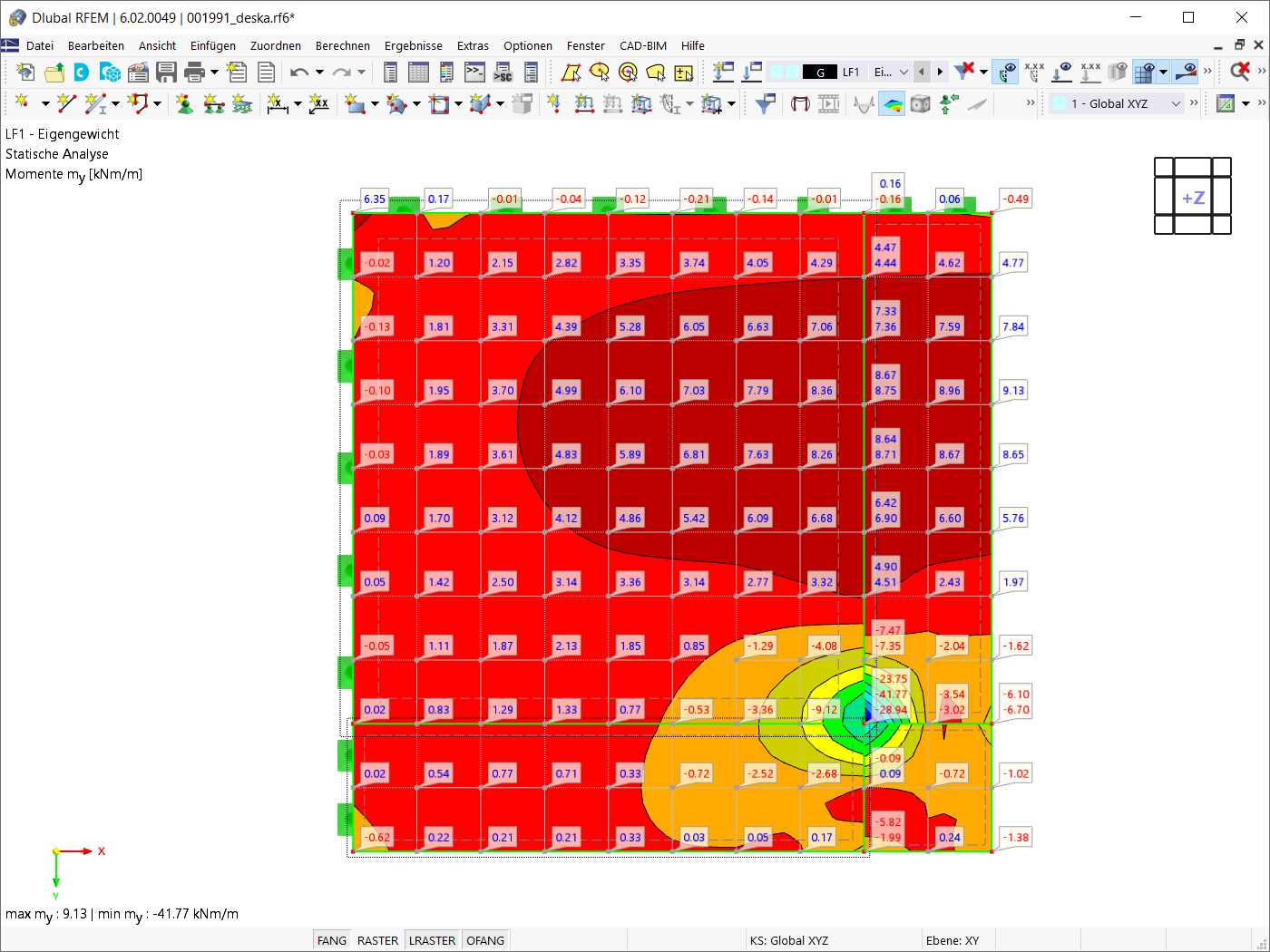Click the +Z view navigation cube
This screenshot has width=1270, height=952.
point(1193,196)
